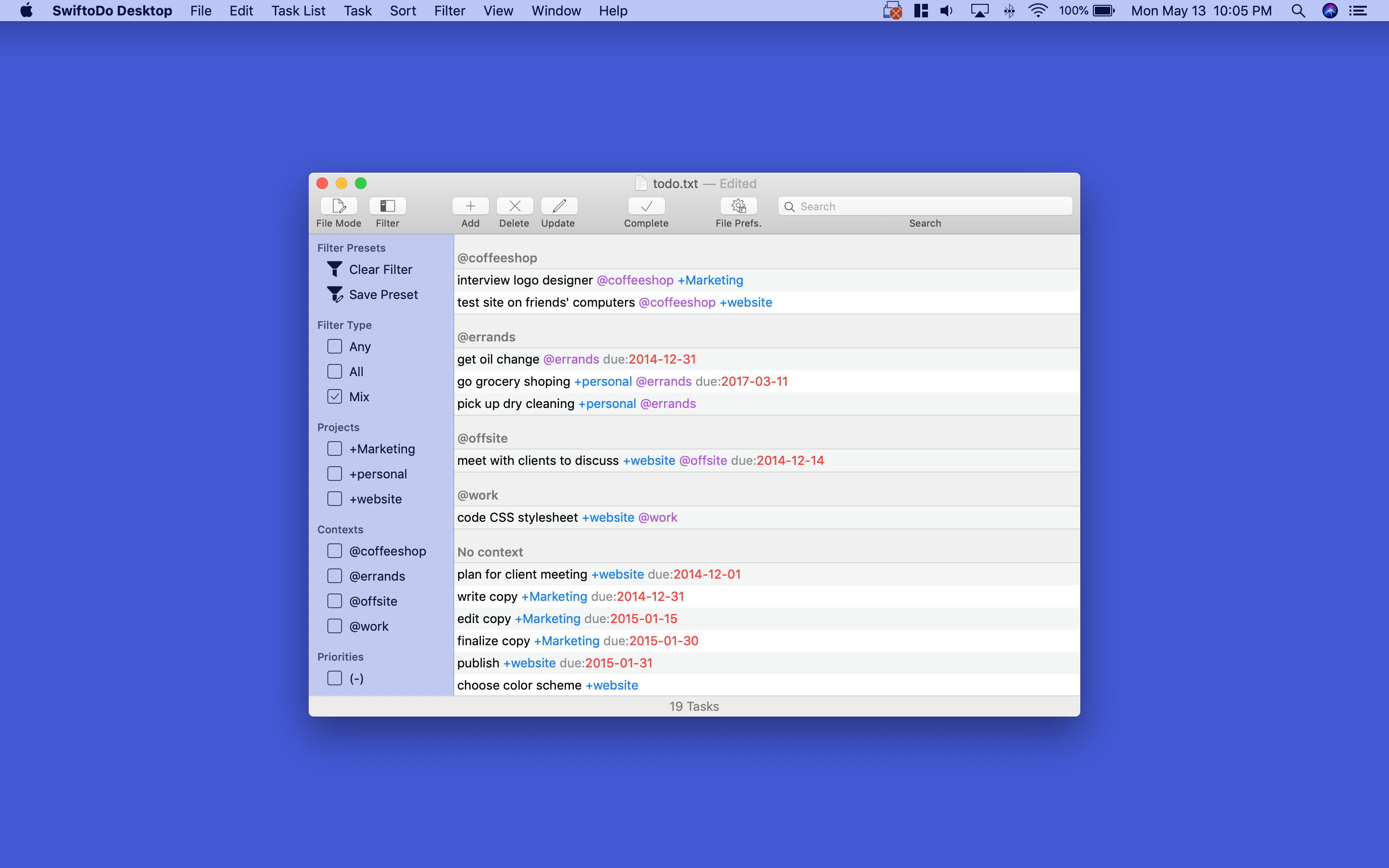Click the Clear Filter preset
The image size is (1389, 868).
tap(381, 269)
